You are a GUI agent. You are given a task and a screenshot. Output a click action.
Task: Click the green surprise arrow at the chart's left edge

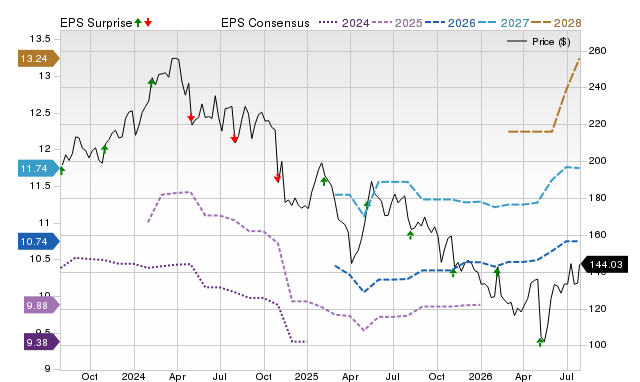tap(62, 170)
